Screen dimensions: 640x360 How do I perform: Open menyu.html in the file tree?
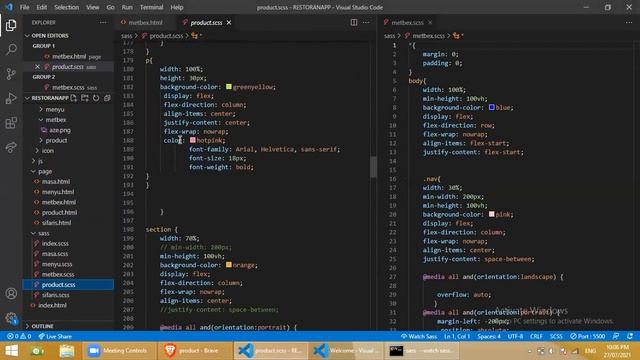[x=58, y=192]
